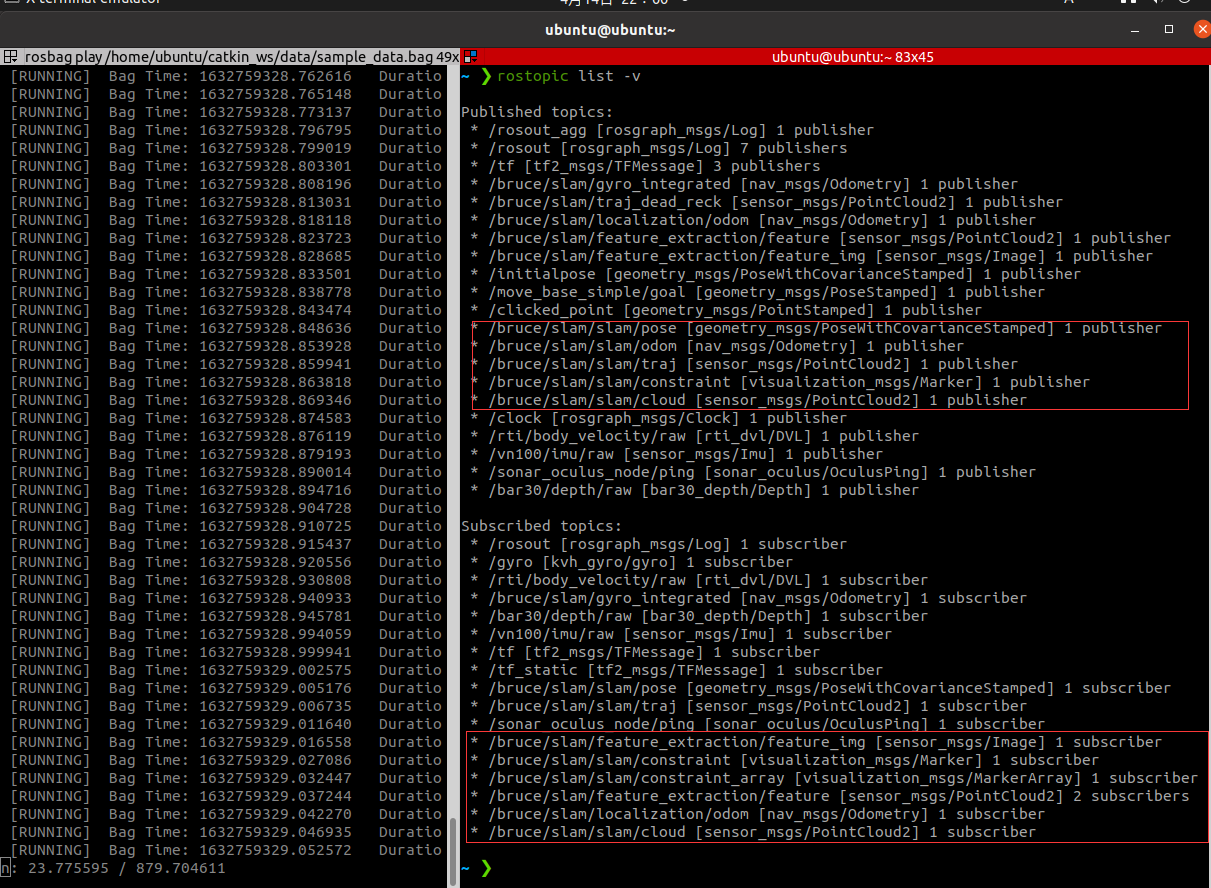Click the feature_extraction/feature 2 subscribers line
The width and height of the screenshot is (1211, 888).
coord(830,796)
